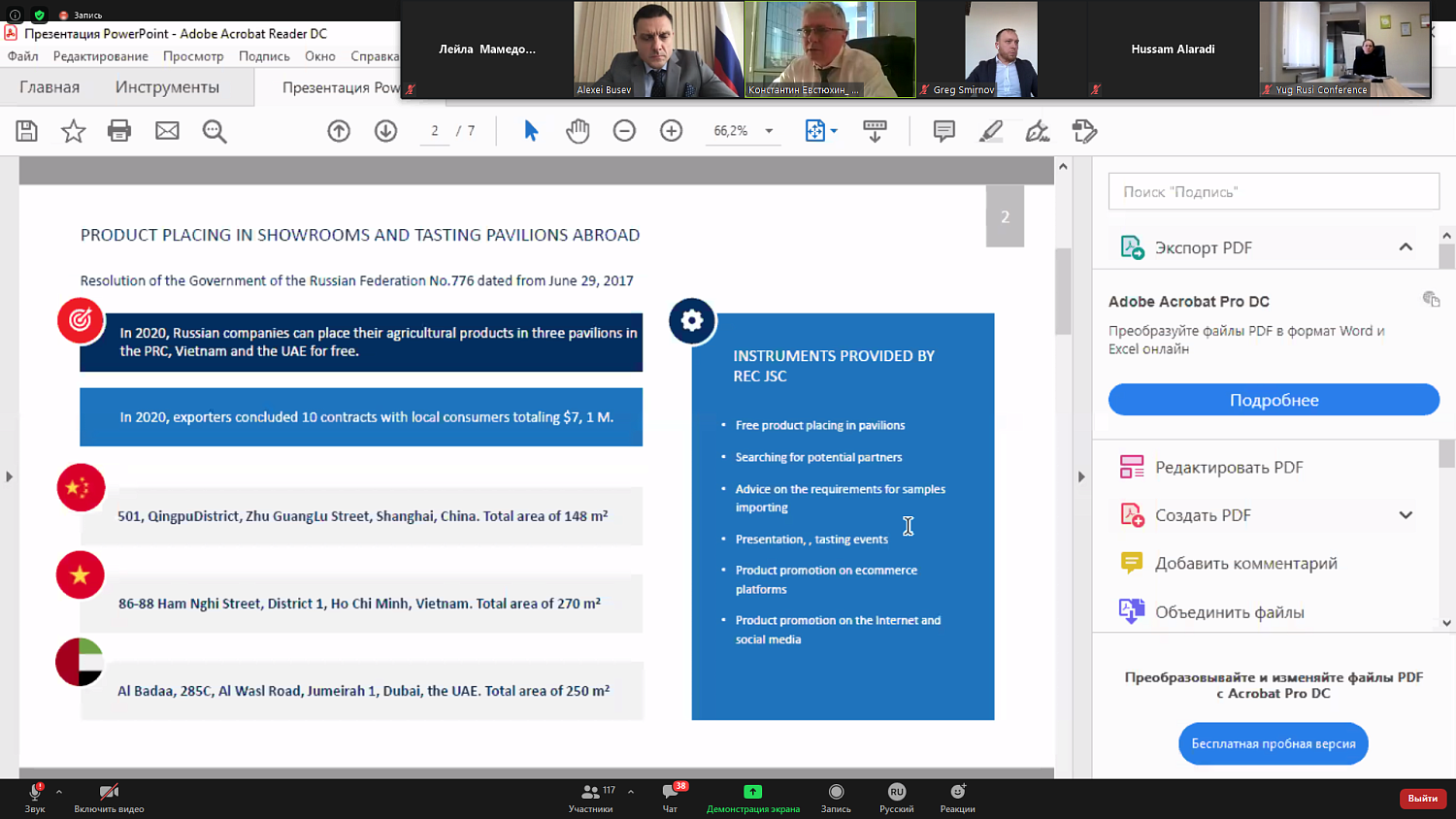Go to the previous page with the up arrow

[x=339, y=131]
